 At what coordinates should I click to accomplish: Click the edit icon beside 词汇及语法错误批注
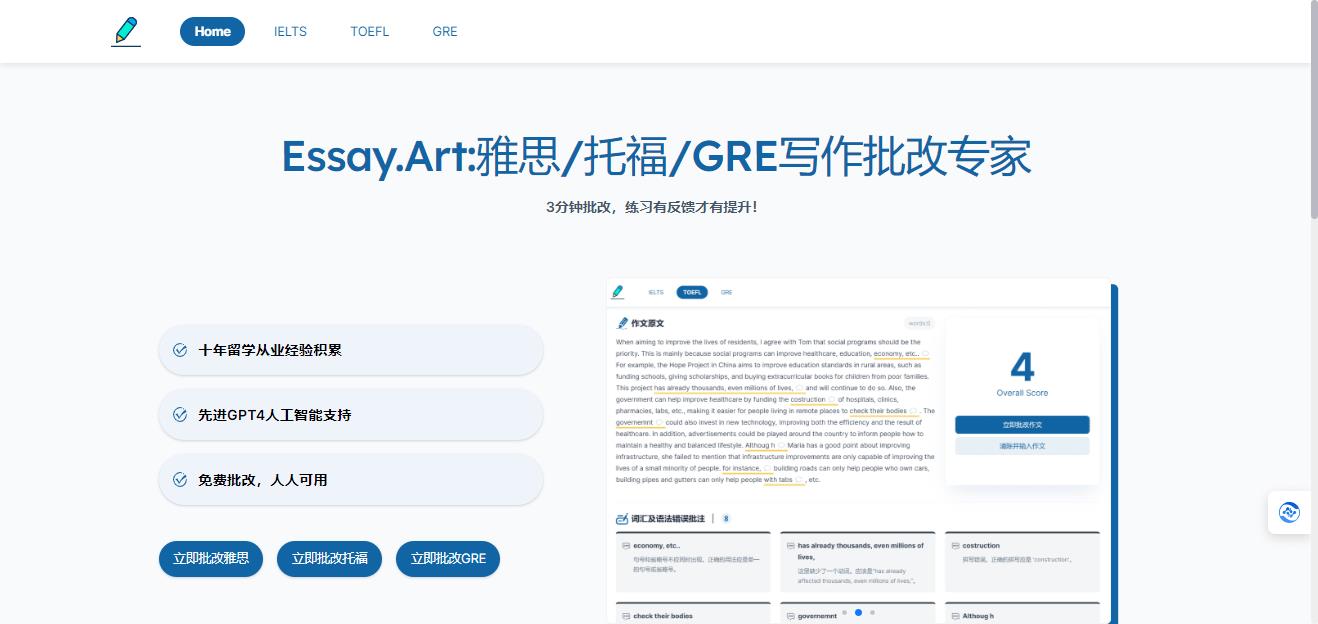coord(622,519)
